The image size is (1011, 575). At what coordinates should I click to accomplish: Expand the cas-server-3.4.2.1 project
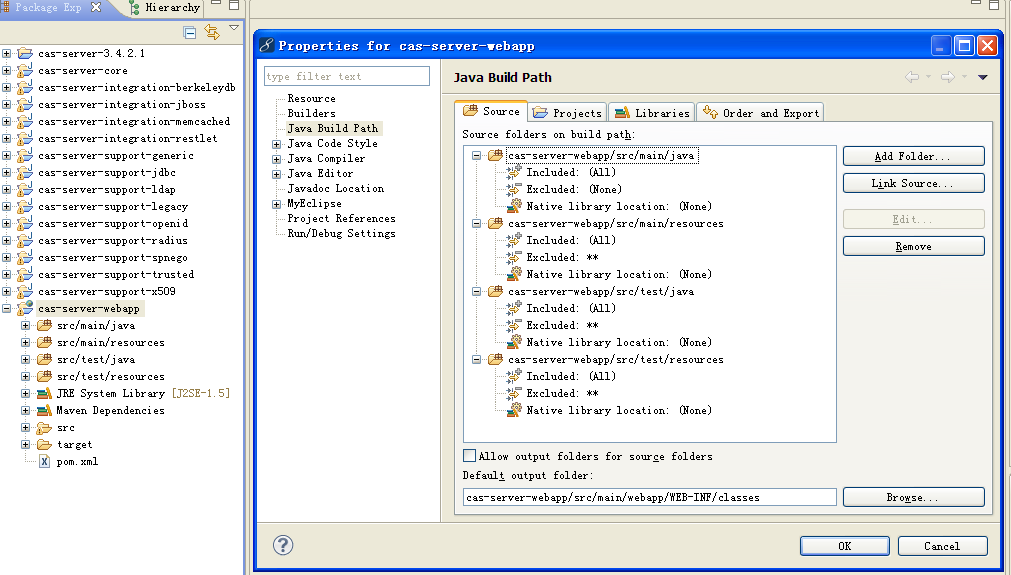[x=6, y=54]
